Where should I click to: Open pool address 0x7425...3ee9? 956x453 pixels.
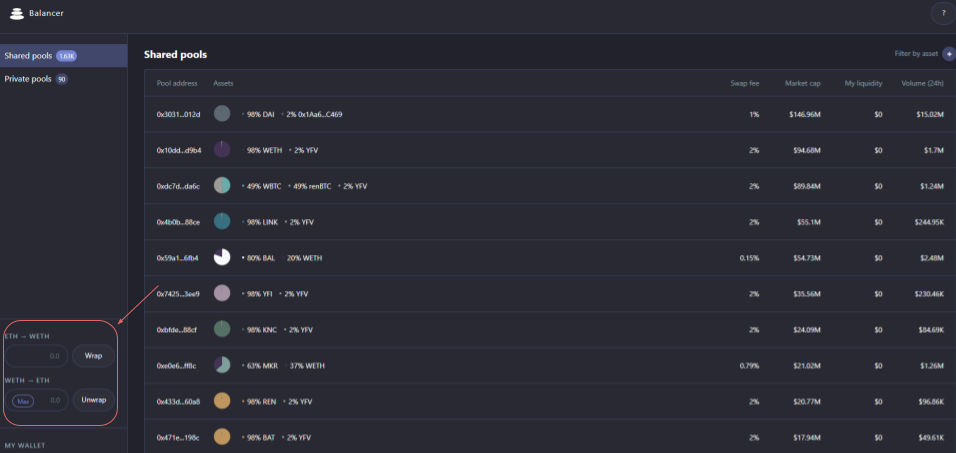click(178, 294)
